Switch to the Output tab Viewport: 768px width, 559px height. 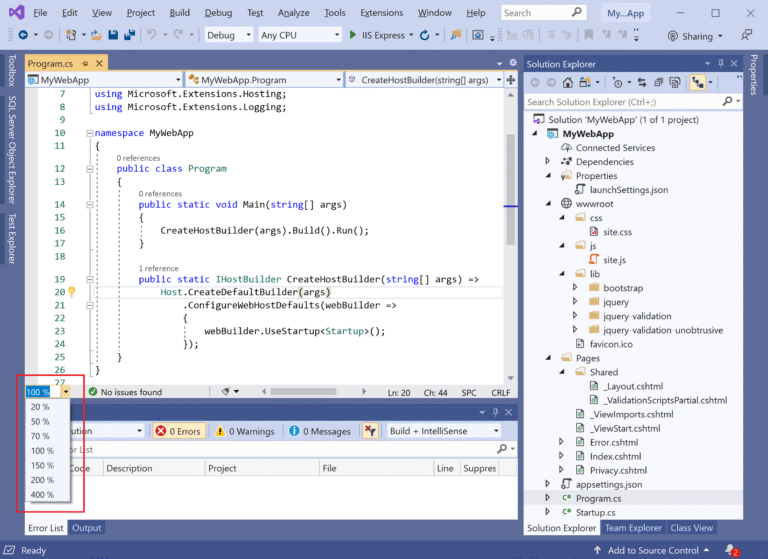(87, 528)
